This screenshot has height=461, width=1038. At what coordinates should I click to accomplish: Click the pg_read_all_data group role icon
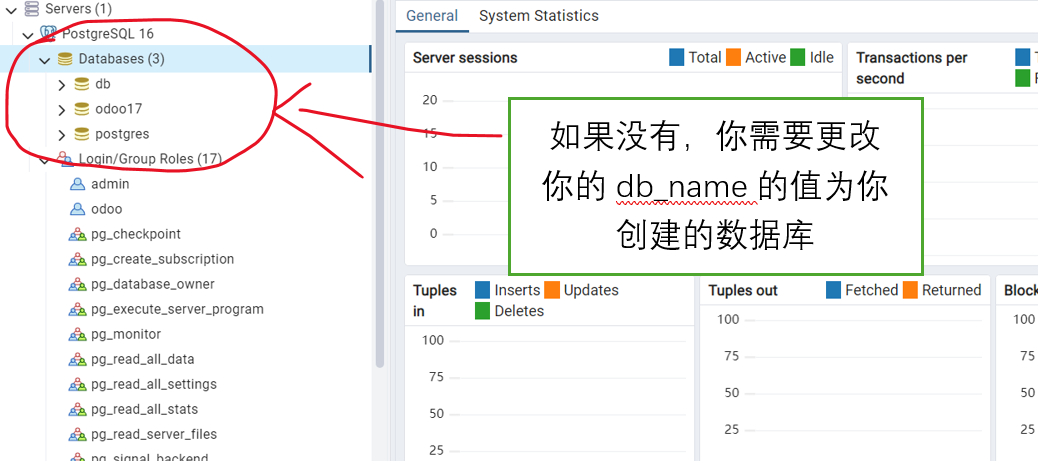77,360
